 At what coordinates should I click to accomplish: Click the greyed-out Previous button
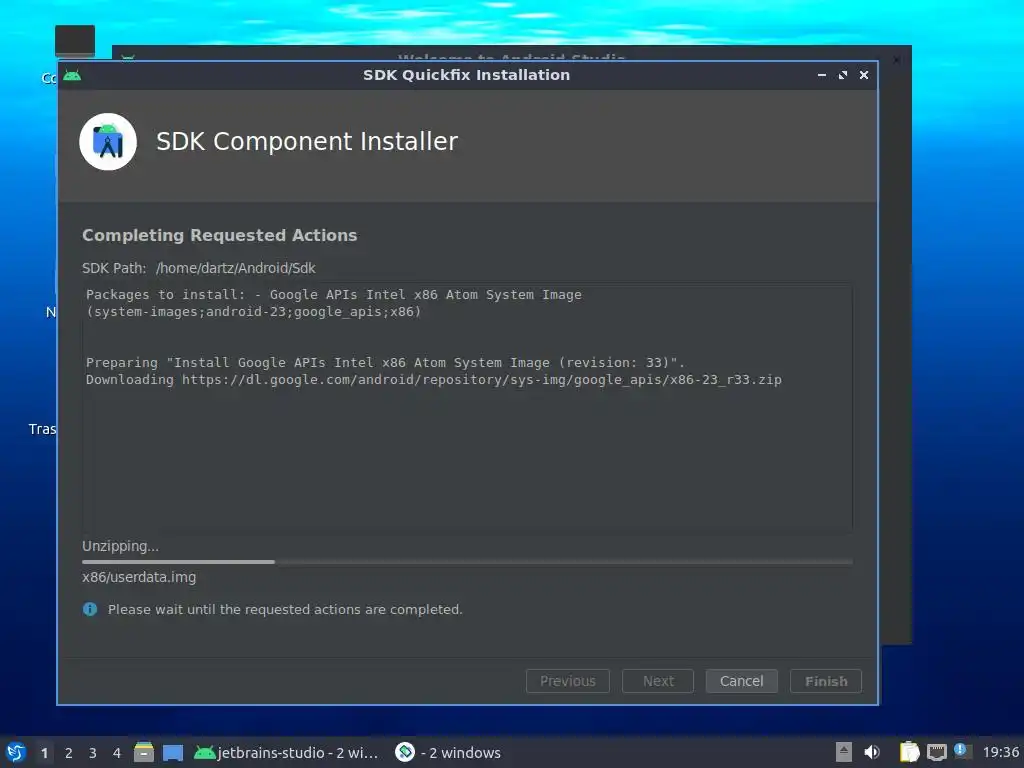coord(568,680)
